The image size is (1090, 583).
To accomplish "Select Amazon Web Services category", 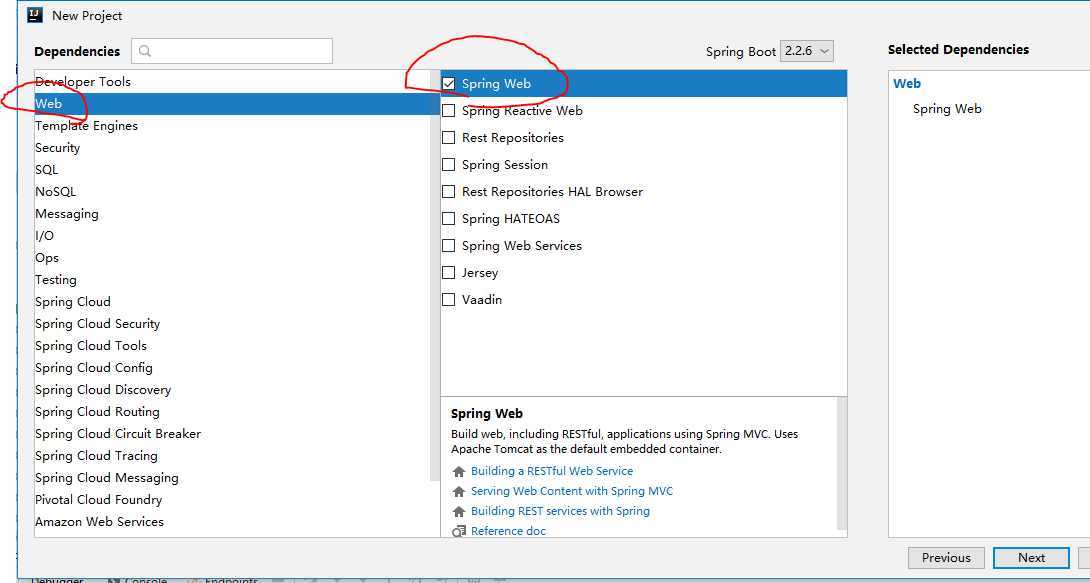I will [233, 522].
